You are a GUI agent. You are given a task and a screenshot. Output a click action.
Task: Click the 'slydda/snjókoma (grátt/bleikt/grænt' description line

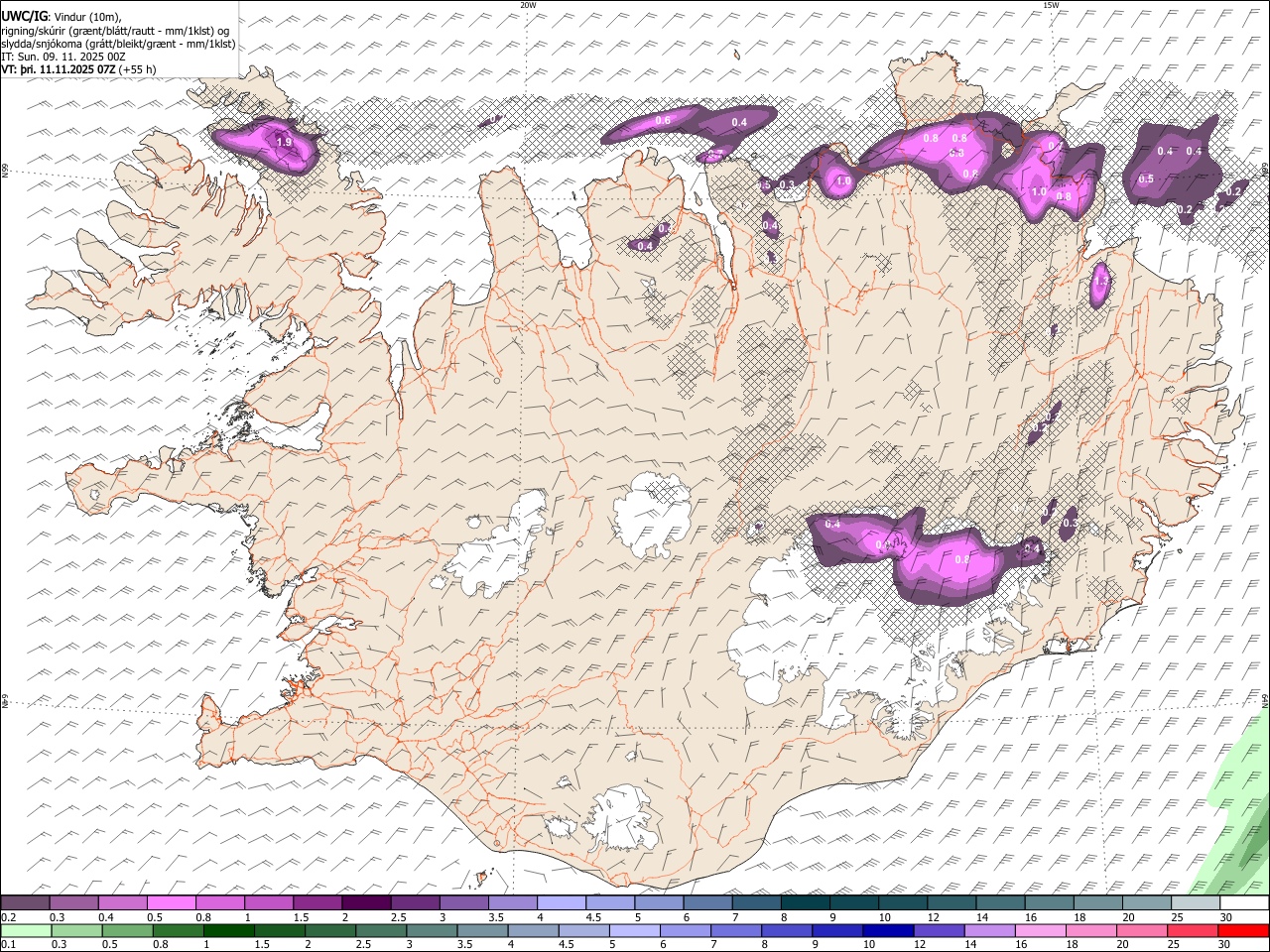point(118,44)
